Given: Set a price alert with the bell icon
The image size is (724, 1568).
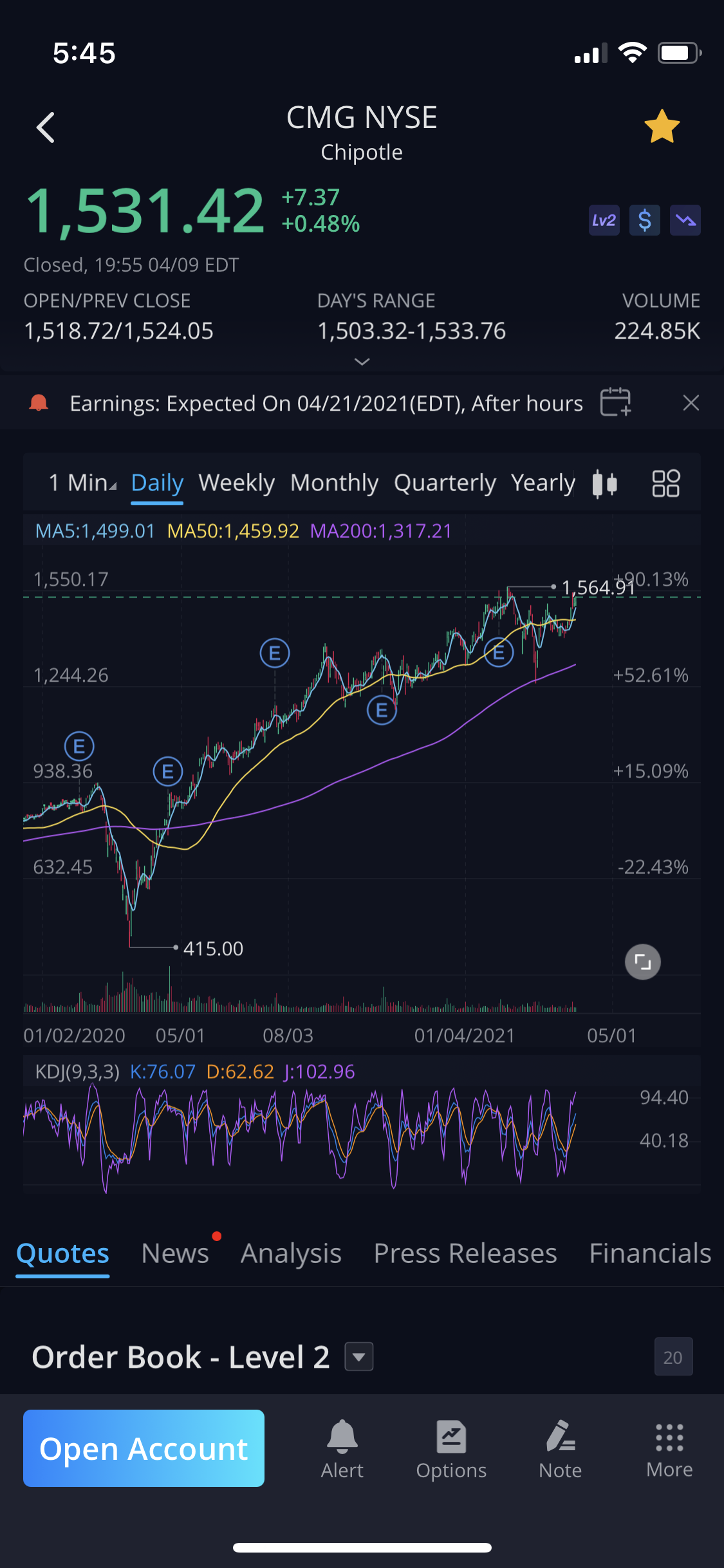Looking at the screenshot, I should pyautogui.click(x=342, y=1448).
